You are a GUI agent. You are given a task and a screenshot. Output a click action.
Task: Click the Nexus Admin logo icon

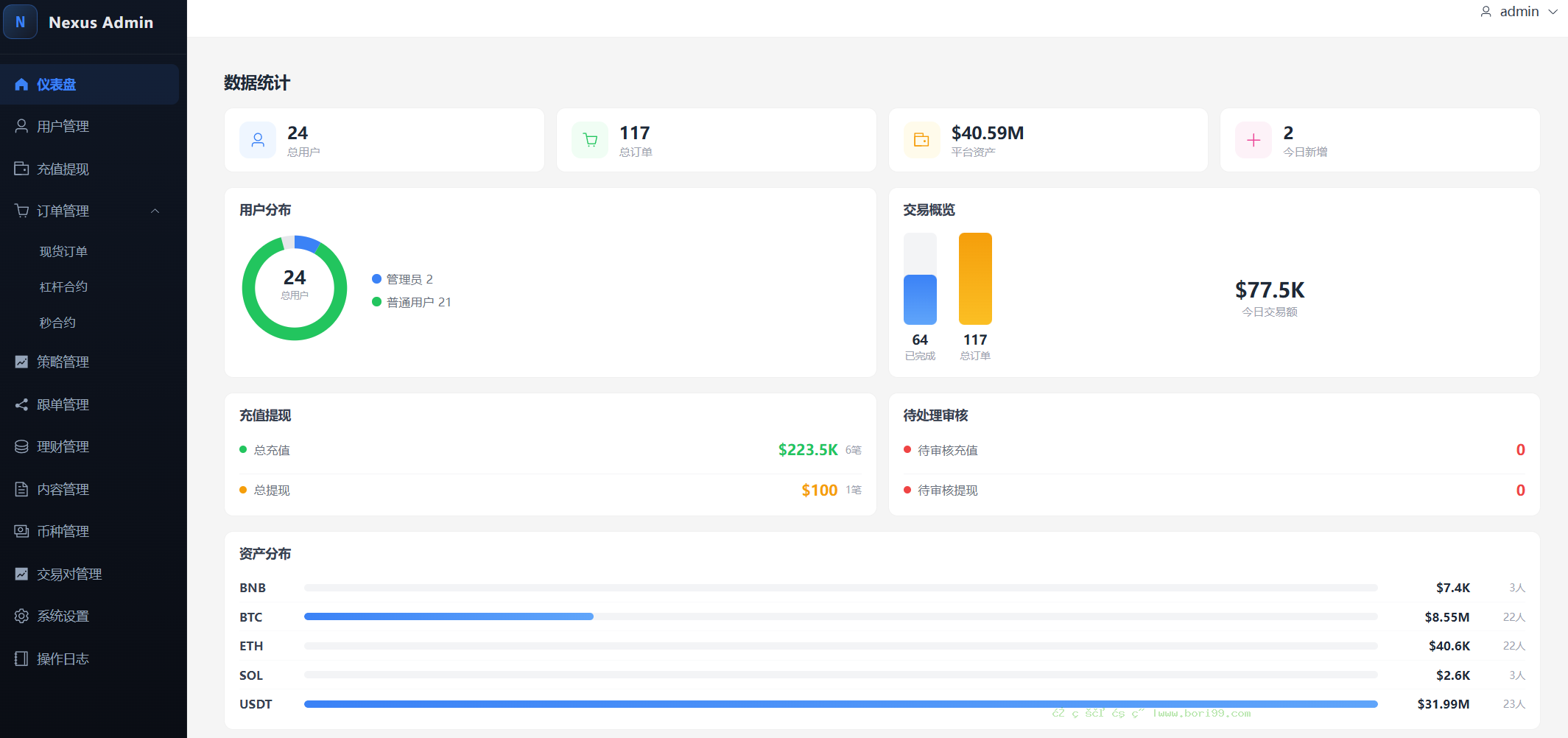[20, 22]
